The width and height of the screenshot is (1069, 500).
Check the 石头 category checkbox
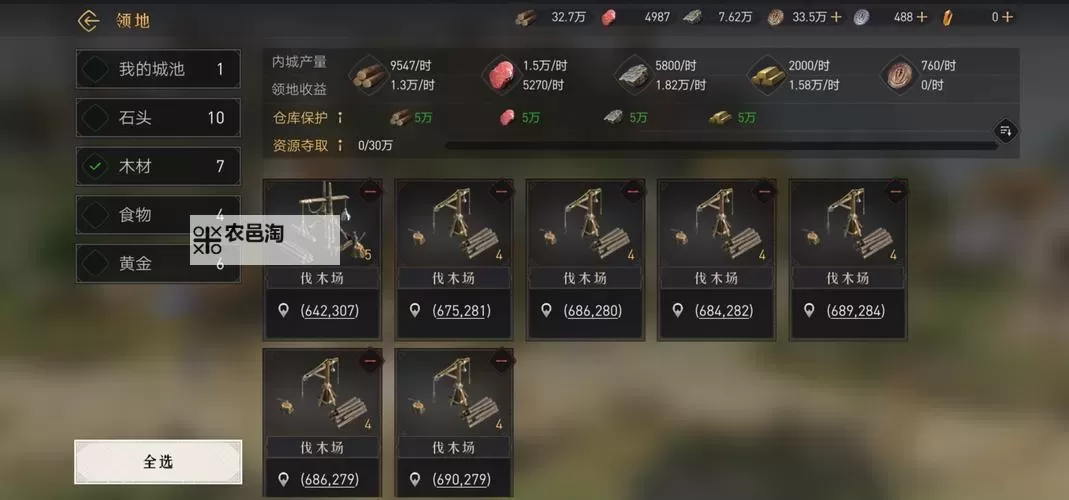click(95, 118)
